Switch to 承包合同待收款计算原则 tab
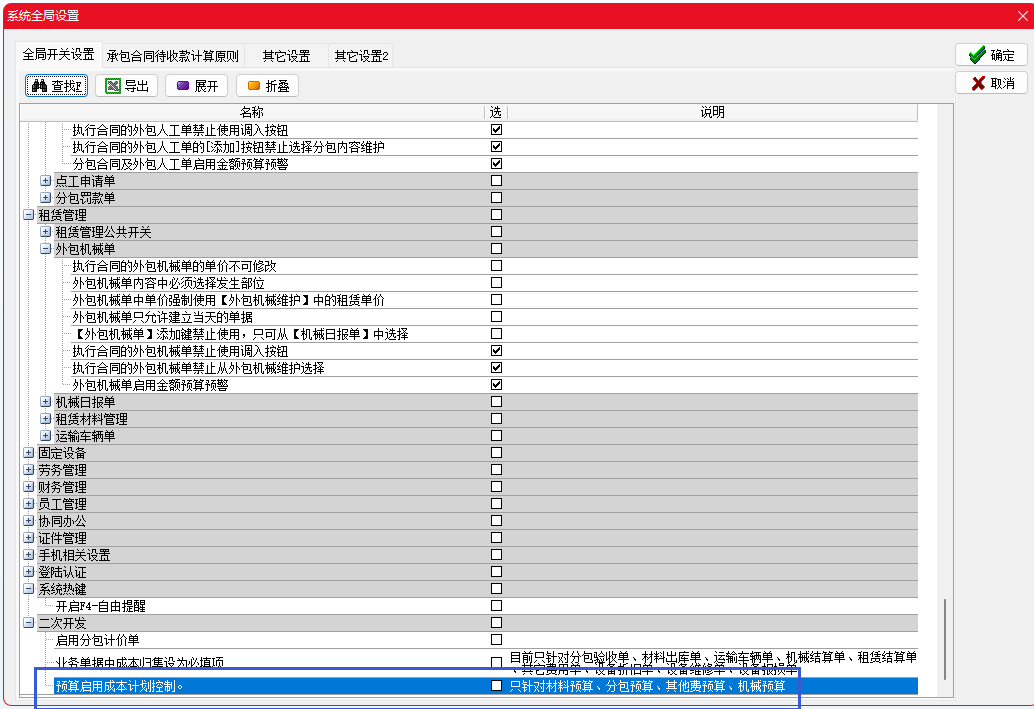This screenshot has height=709, width=1034. point(172,56)
